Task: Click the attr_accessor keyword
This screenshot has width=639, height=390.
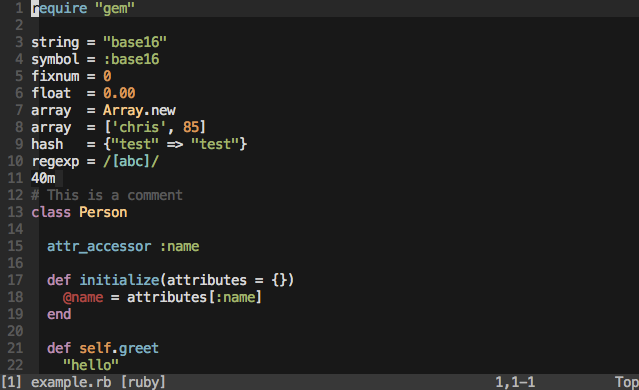Action: click(x=99, y=246)
